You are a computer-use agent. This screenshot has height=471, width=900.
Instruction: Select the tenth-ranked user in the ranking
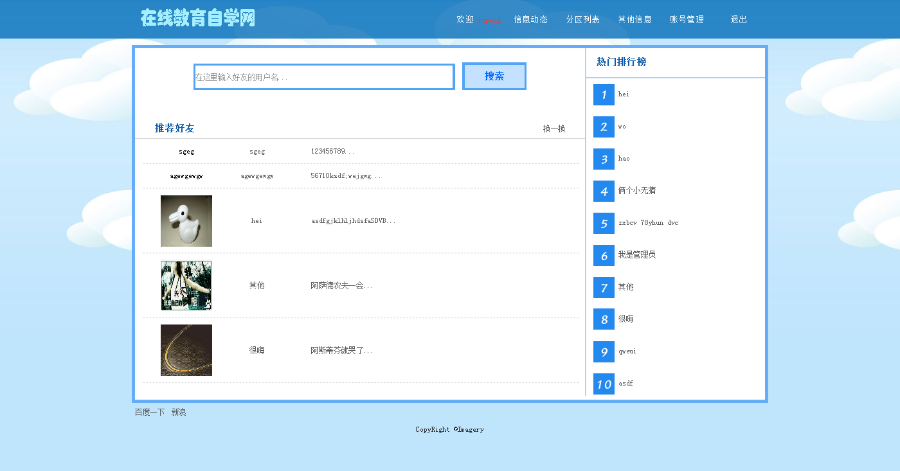626,384
